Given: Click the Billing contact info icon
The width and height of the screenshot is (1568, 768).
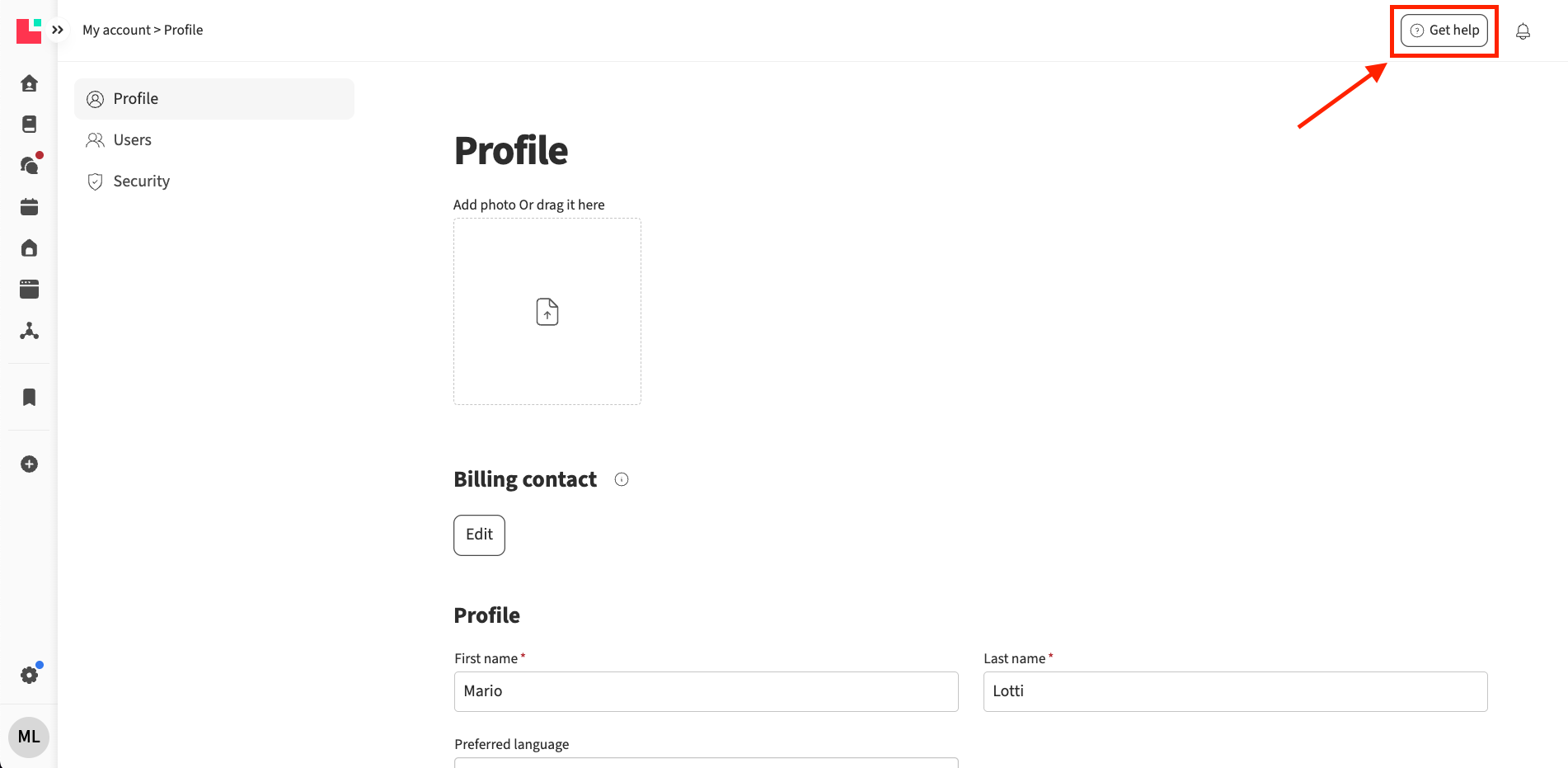Looking at the screenshot, I should click(622, 480).
